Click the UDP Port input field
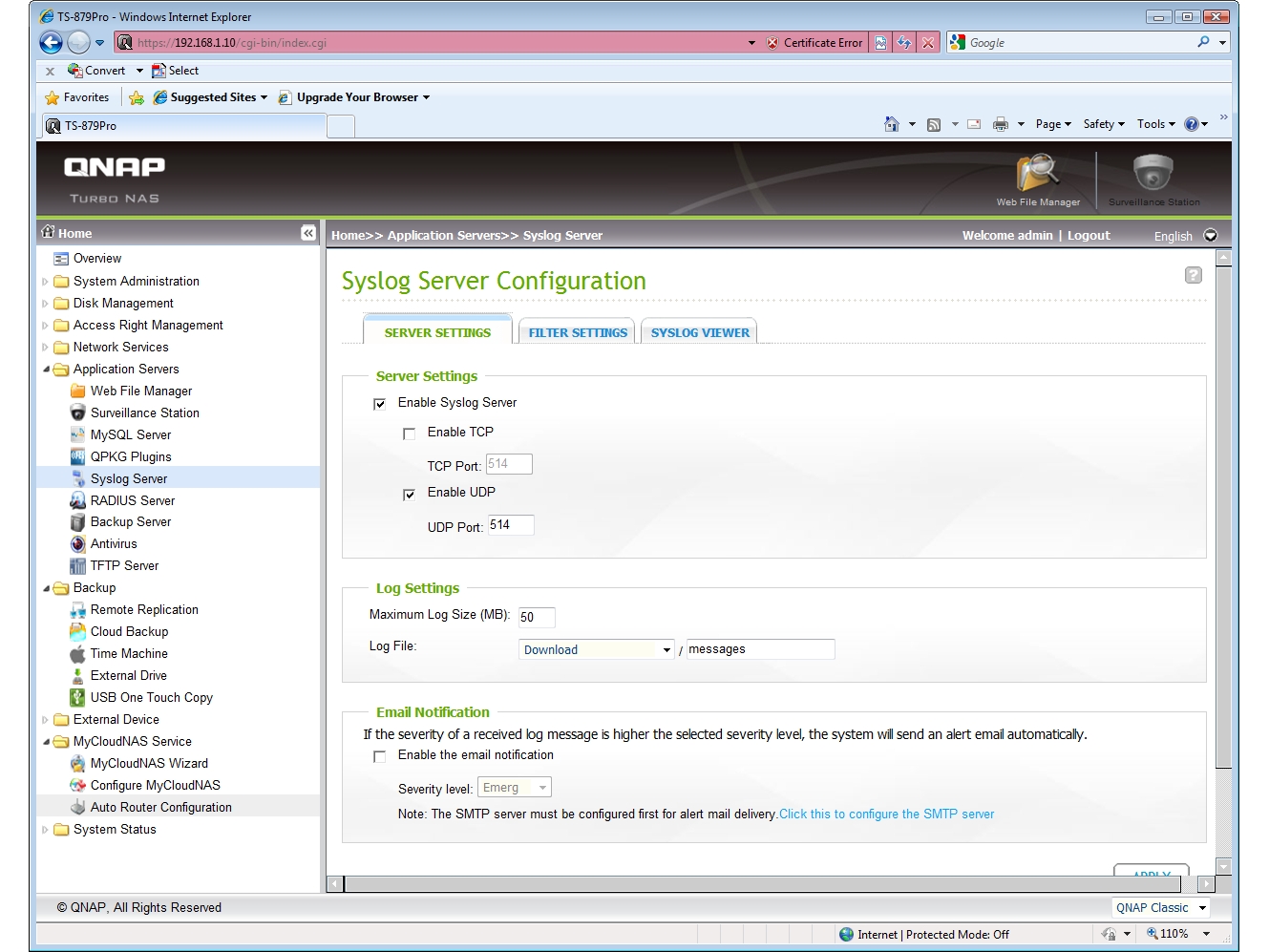Screen dimensions: 1269x952 pyautogui.click(x=511, y=525)
